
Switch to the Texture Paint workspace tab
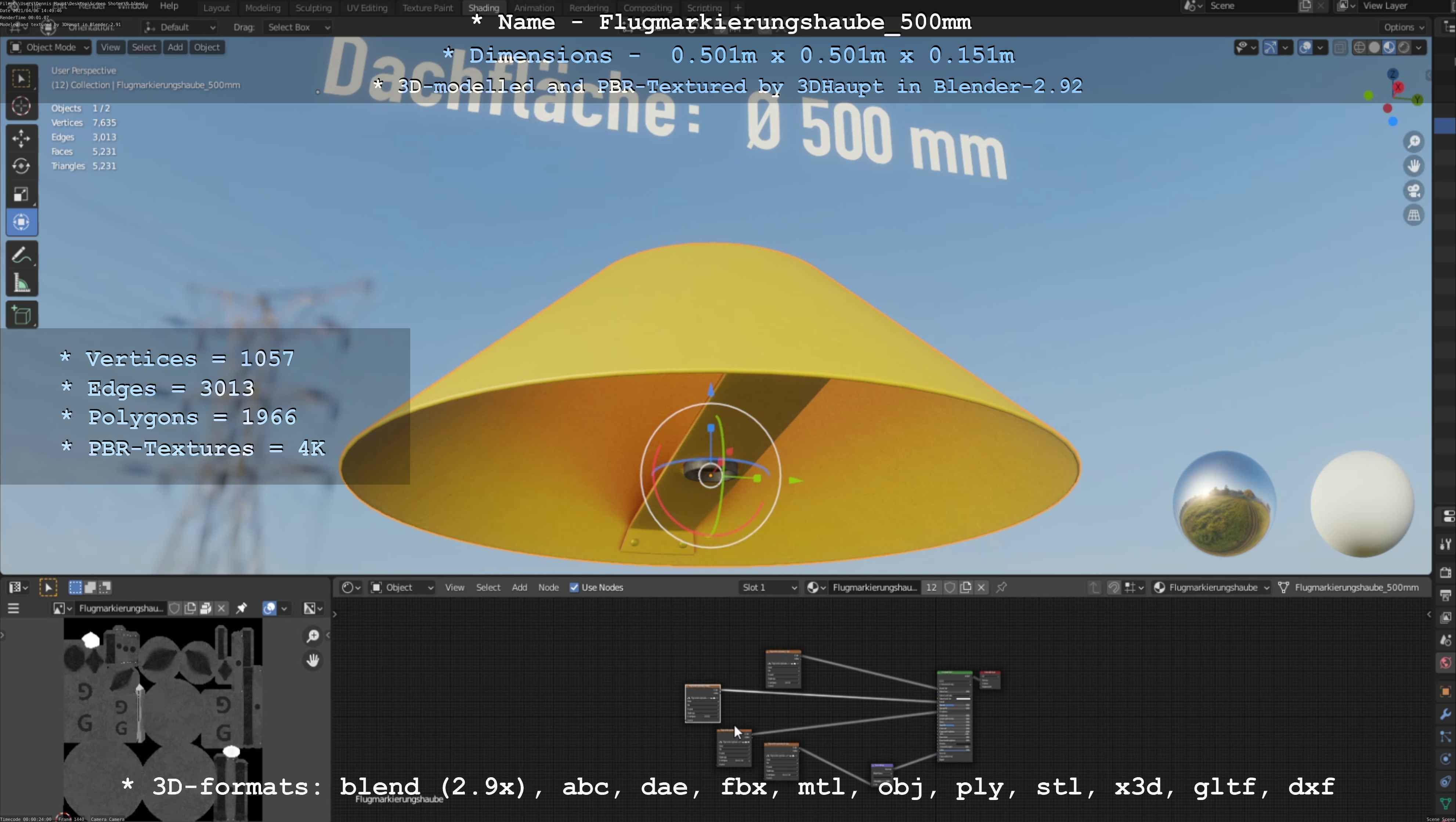pos(428,8)
